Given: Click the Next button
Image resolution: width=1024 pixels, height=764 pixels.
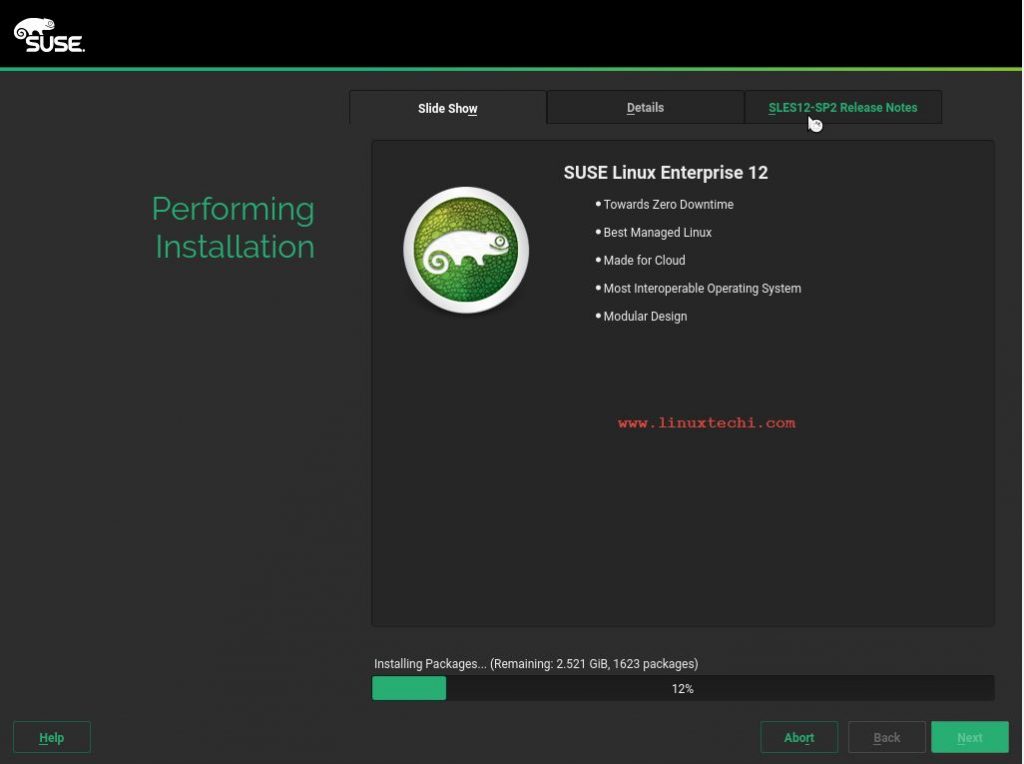Looking at the screenshot, I should [x=968, y=737].
